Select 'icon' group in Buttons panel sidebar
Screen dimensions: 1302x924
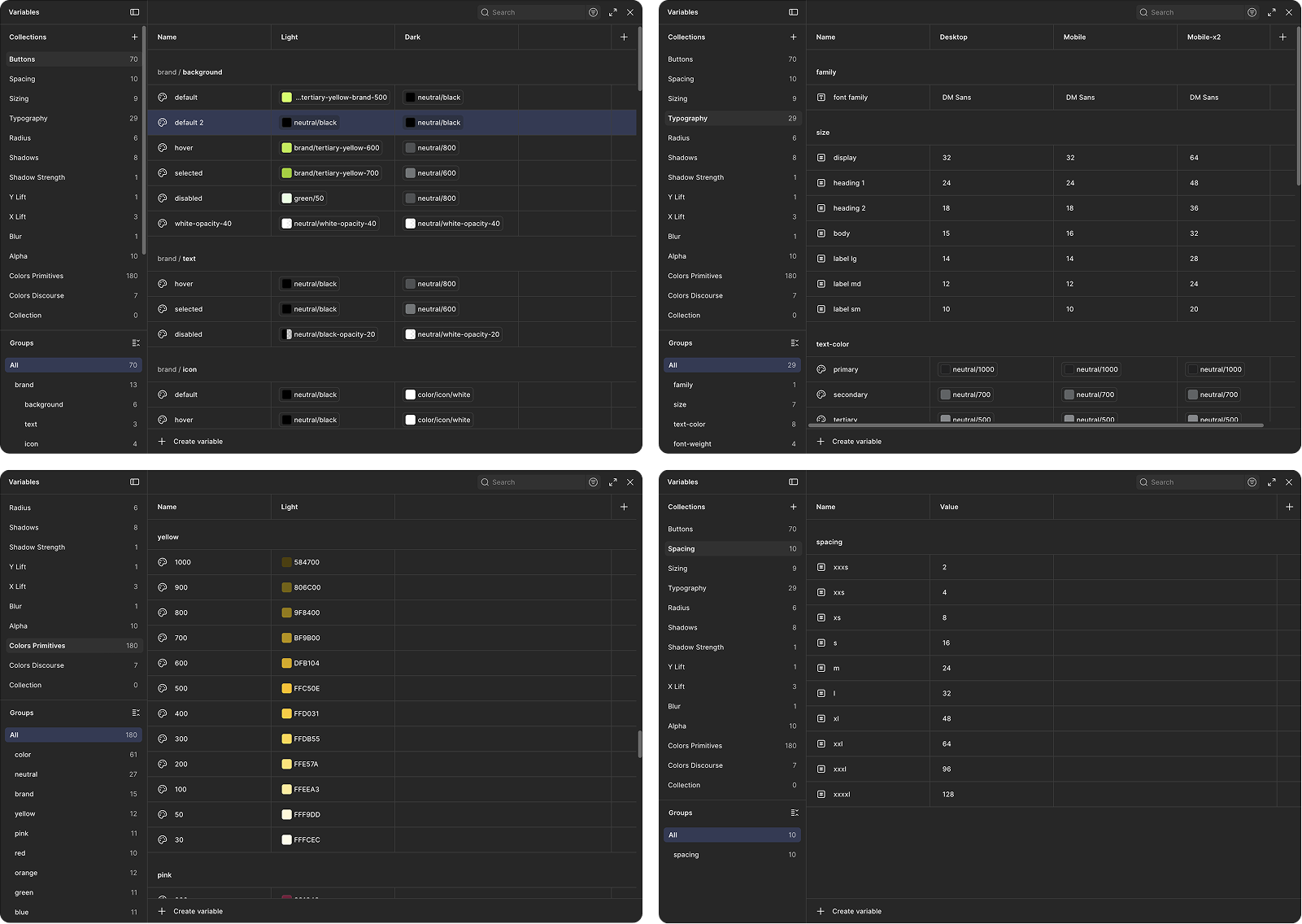[x=73, y=444]
